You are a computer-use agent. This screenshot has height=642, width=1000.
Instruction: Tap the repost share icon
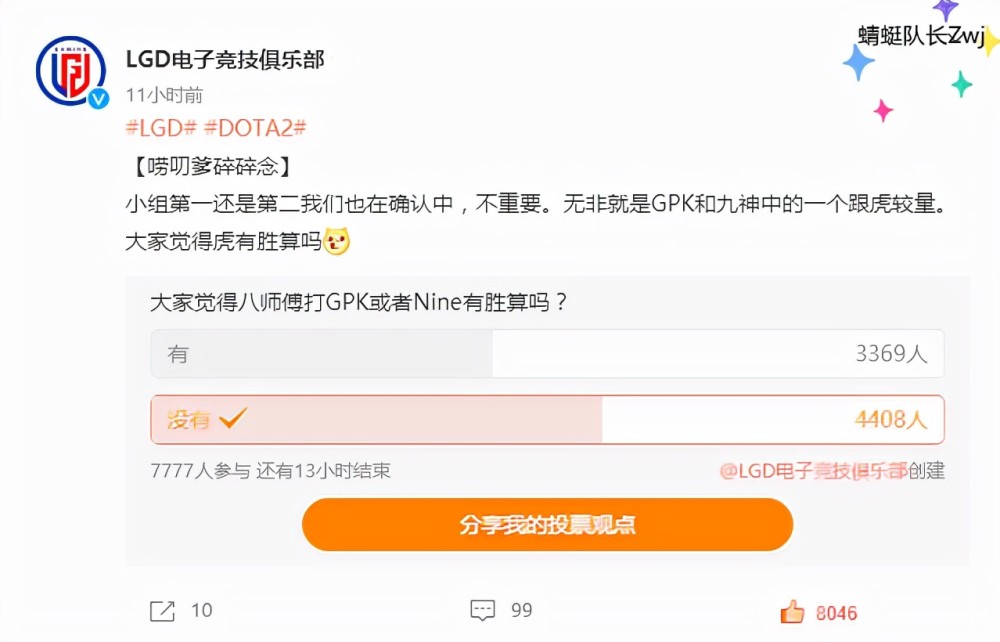pyautogui.click(x=162, y=611)
